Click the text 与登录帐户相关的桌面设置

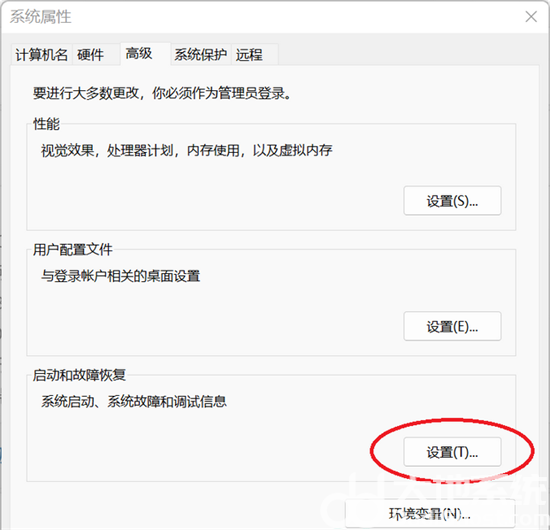pyautogui.click(x=120, y=276)
